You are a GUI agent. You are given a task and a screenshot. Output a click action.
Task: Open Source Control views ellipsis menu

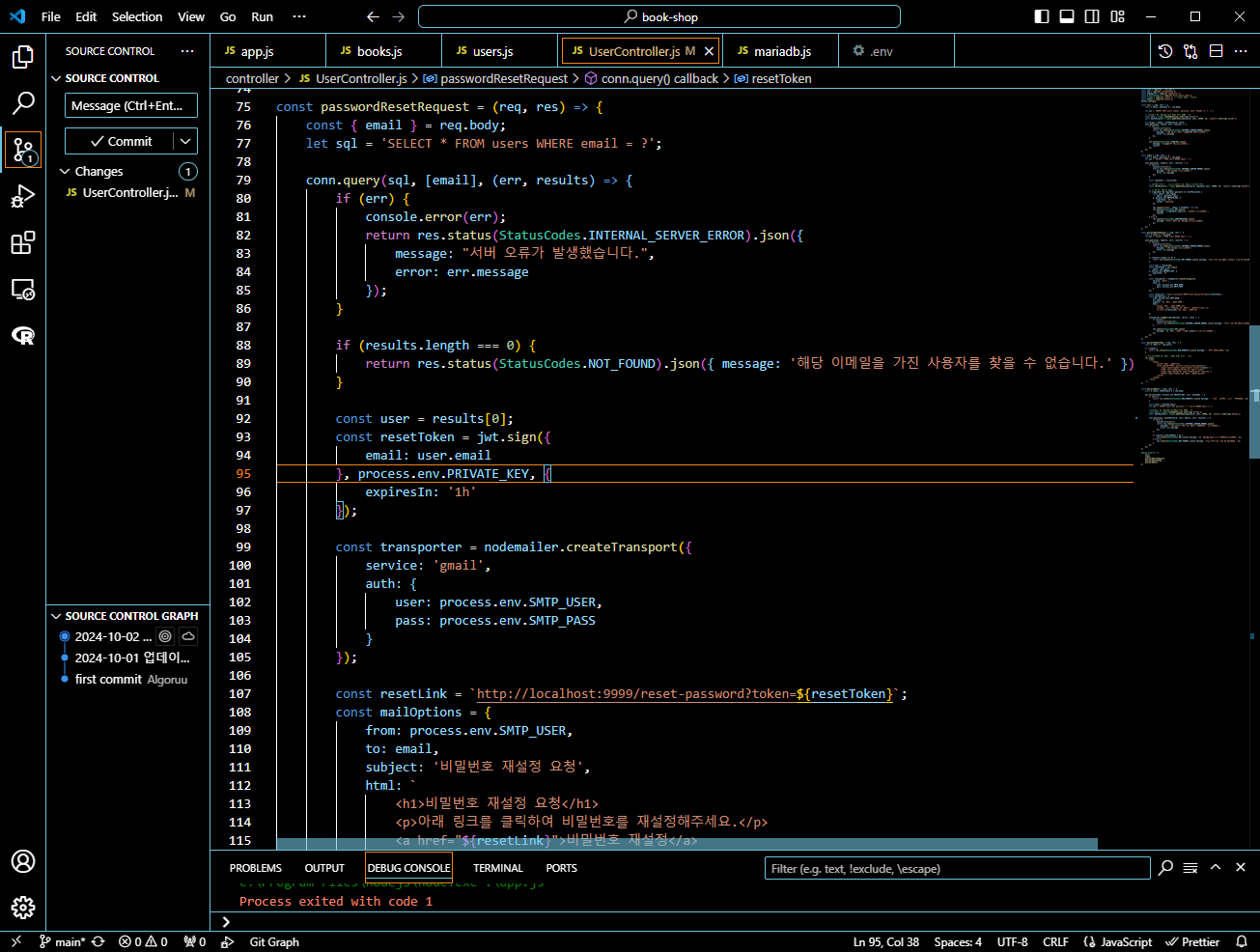click(187, 51)
